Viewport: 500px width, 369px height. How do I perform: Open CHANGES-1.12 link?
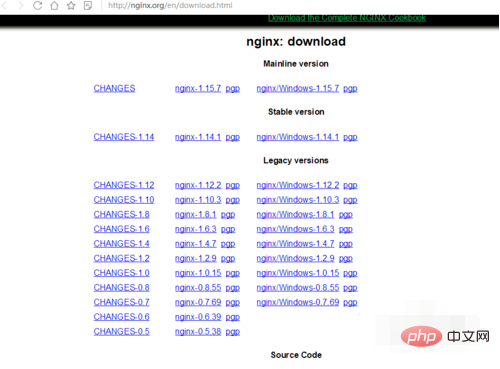pyautogui.click(x=124, y=185)
